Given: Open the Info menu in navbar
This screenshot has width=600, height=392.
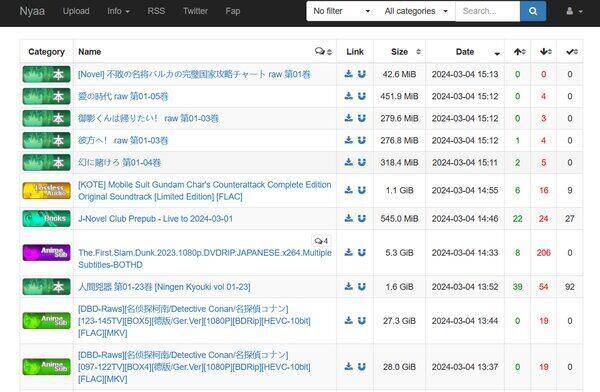Looking at the screenshot, I should coord(118,11).
